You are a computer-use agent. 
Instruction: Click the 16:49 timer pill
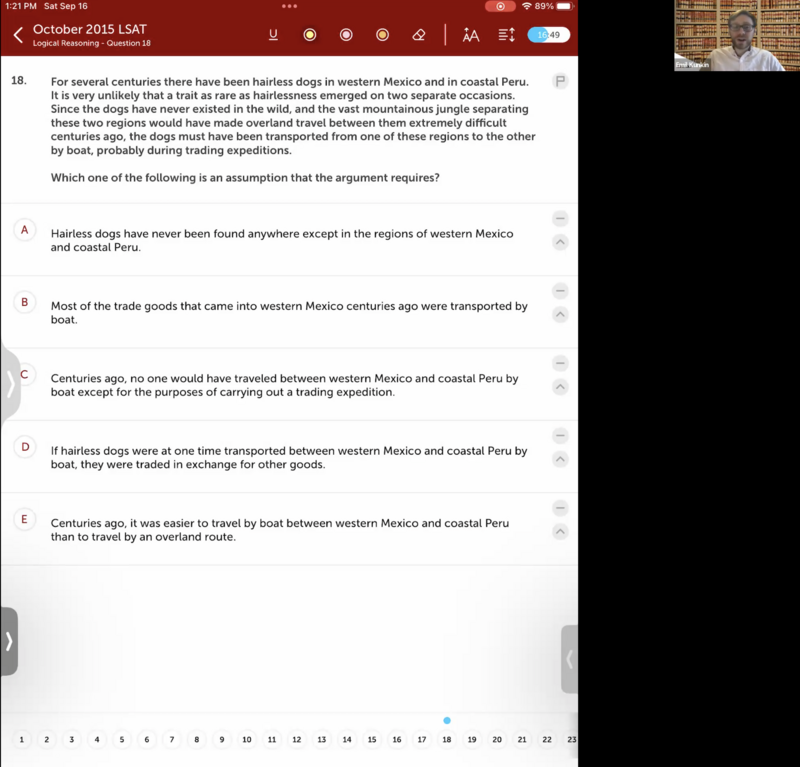(x=549, y=35)
